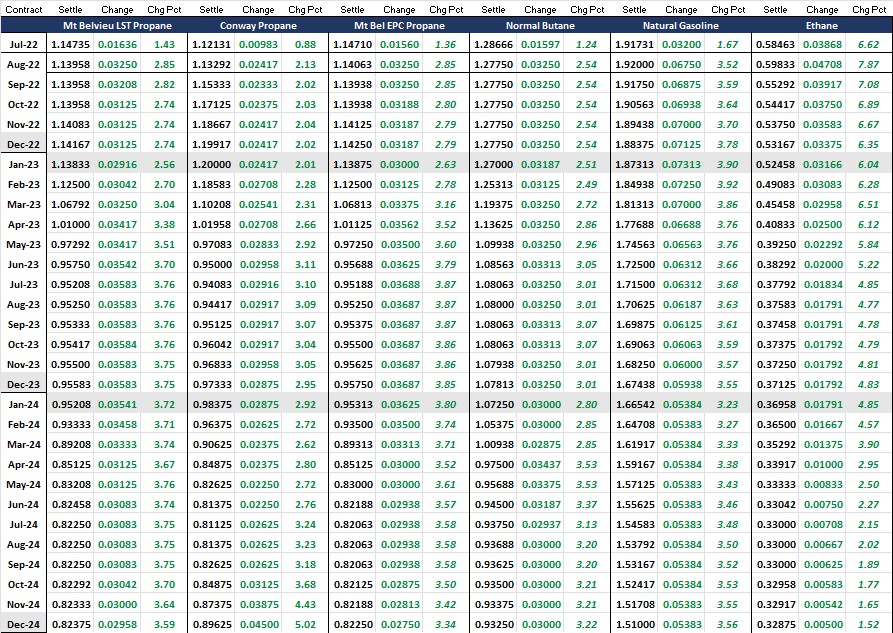Select the Apr-23 contract label
This screenshot has width=893, height=633.
point(23,224)
